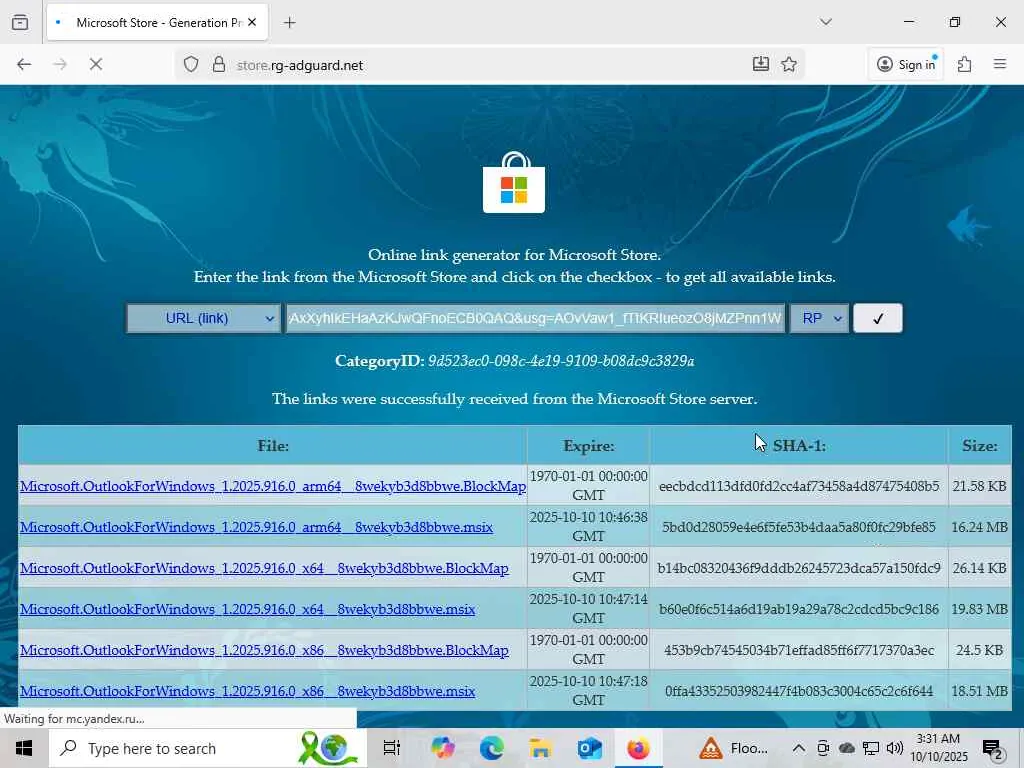Open a new browser tab
1024x768 pixels.
coord(289,22)
